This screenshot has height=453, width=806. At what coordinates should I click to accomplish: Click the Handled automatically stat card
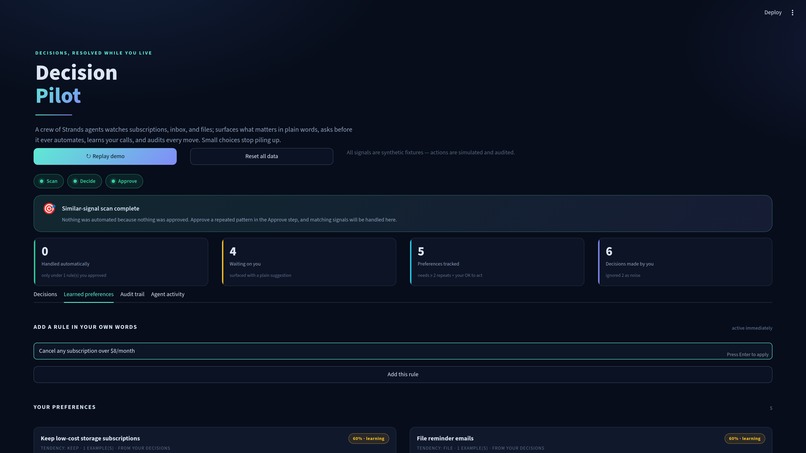coord(121,262)
